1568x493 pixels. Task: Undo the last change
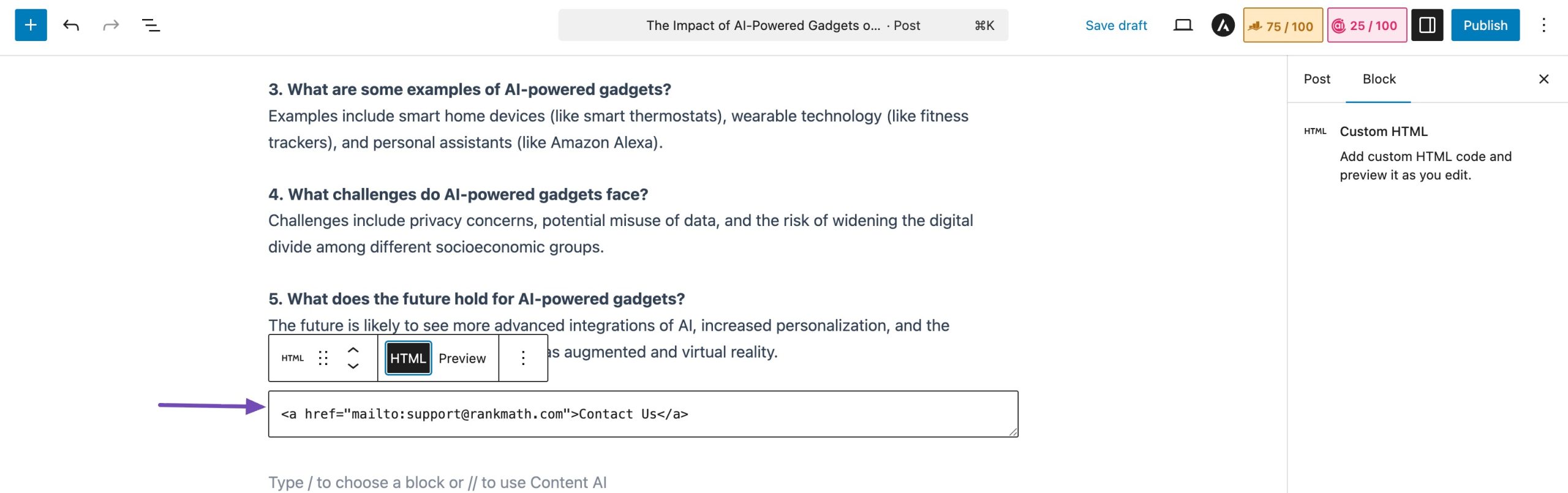pyautogui.click(x=71, y=25)
